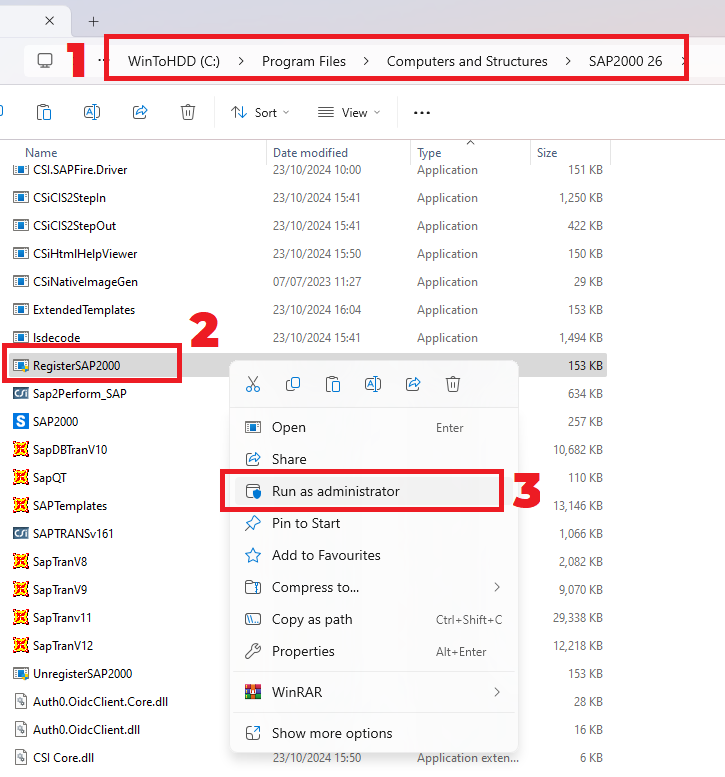Click the toolbar Rename icon
Viewport: 725px width, 777px height.
coord(92,112)
